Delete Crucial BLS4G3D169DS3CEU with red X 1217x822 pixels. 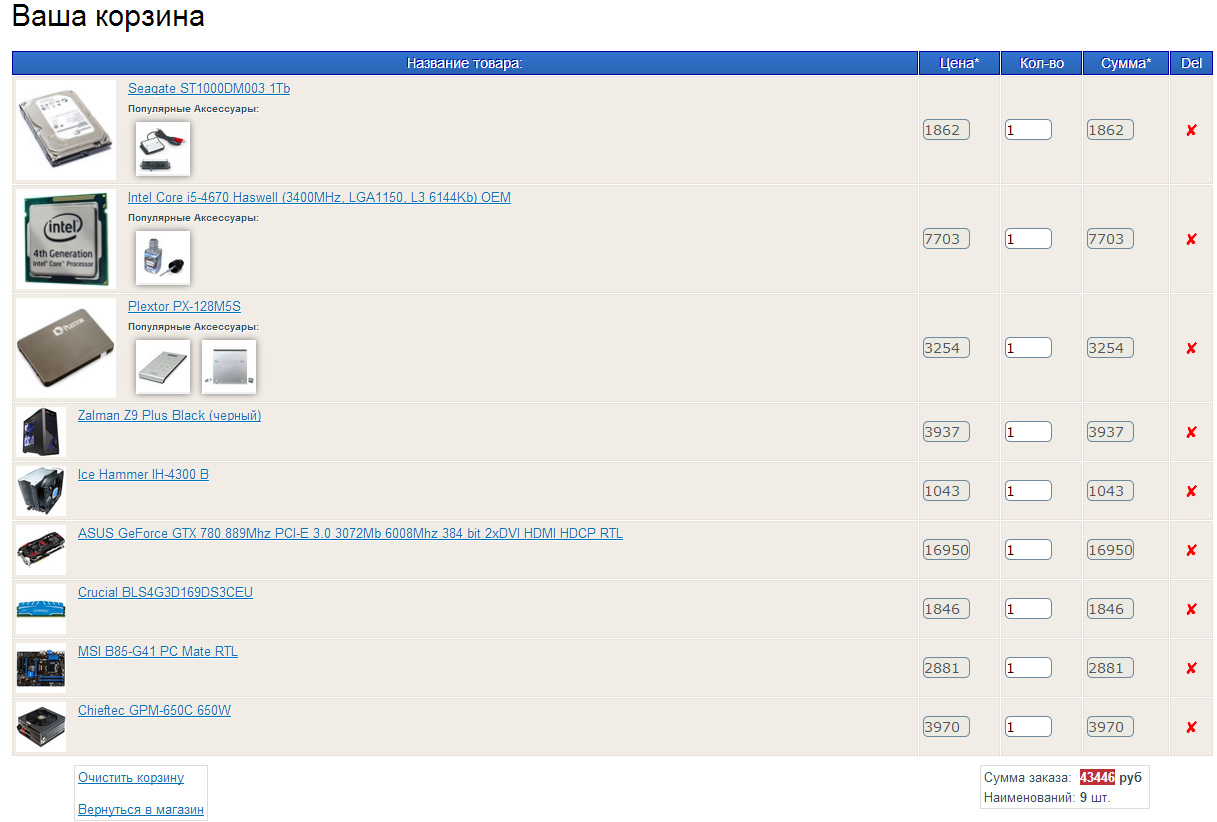tap(1191, 609)
